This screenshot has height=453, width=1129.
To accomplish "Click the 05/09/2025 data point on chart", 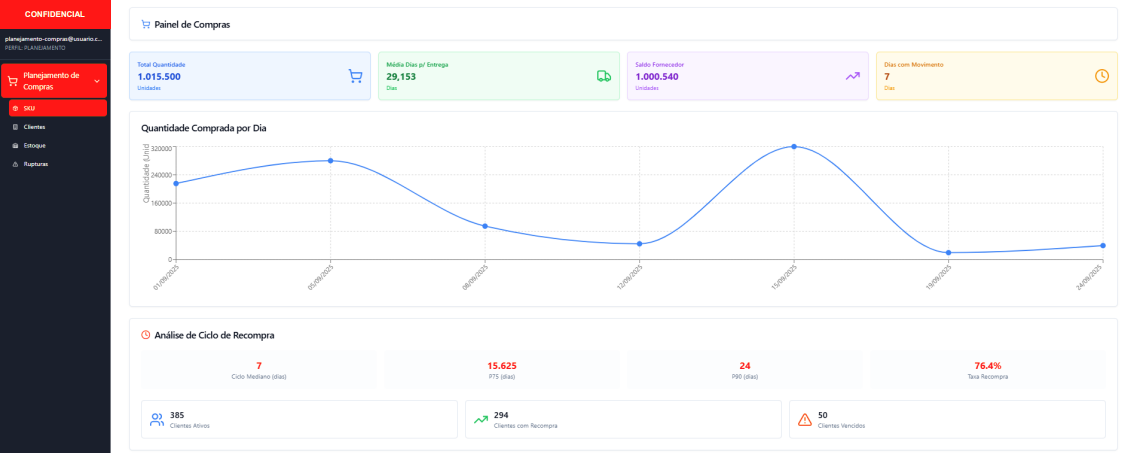I will pyautogui.click(x=331, y=161).
